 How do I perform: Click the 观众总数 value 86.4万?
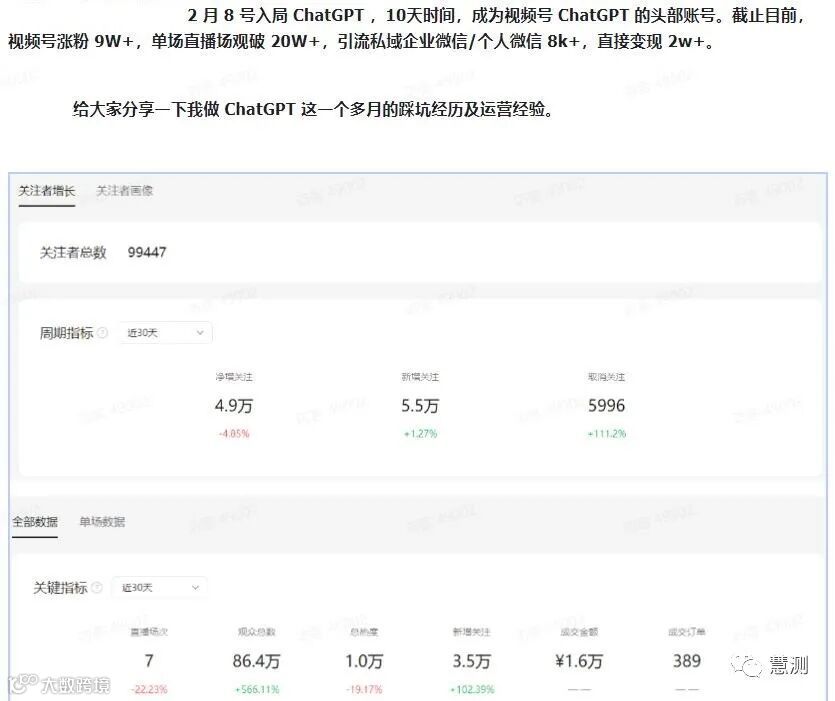pyautogui.click(x=256, y=661)
